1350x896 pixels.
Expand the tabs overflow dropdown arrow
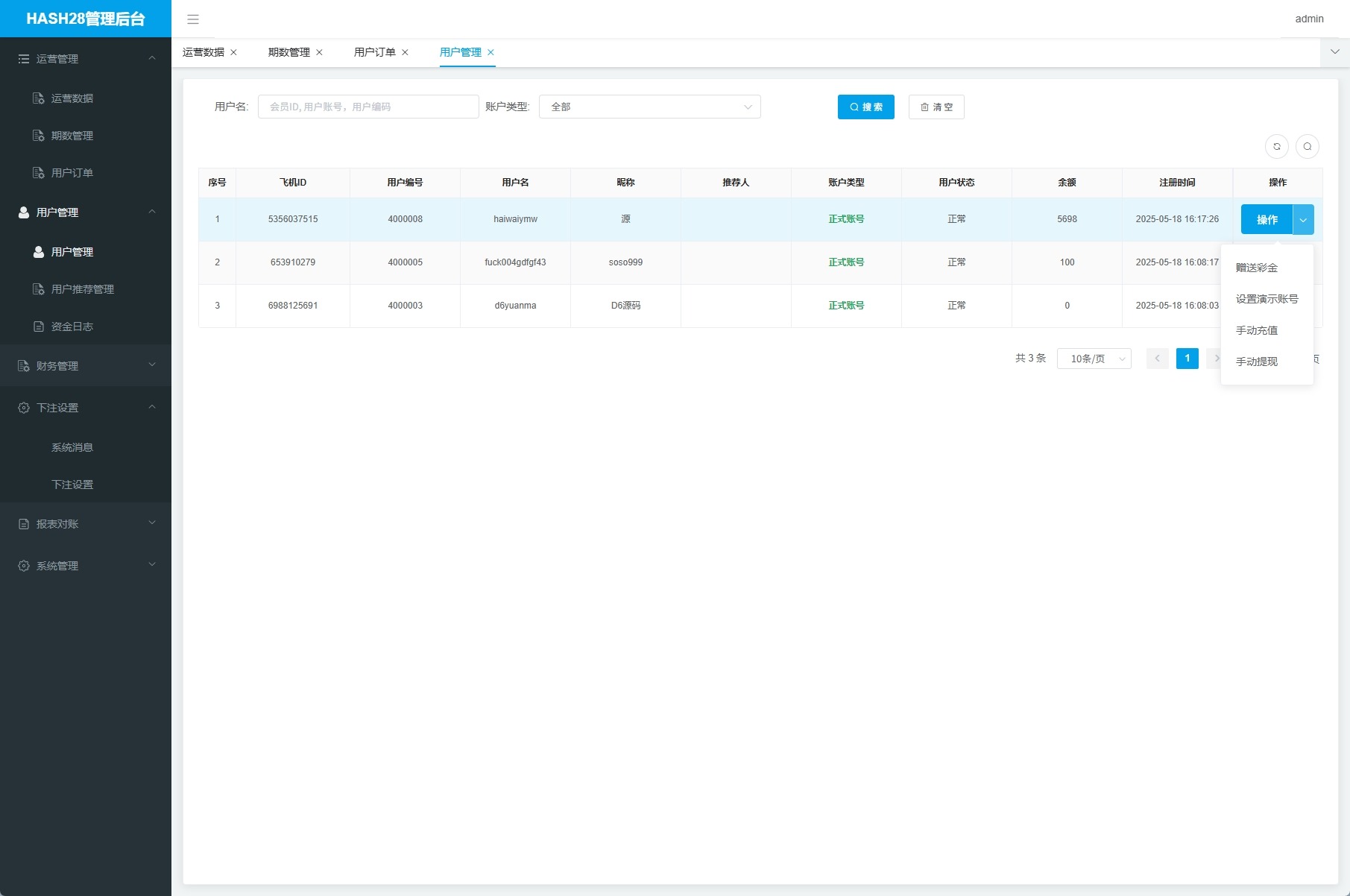point(1335,52)
